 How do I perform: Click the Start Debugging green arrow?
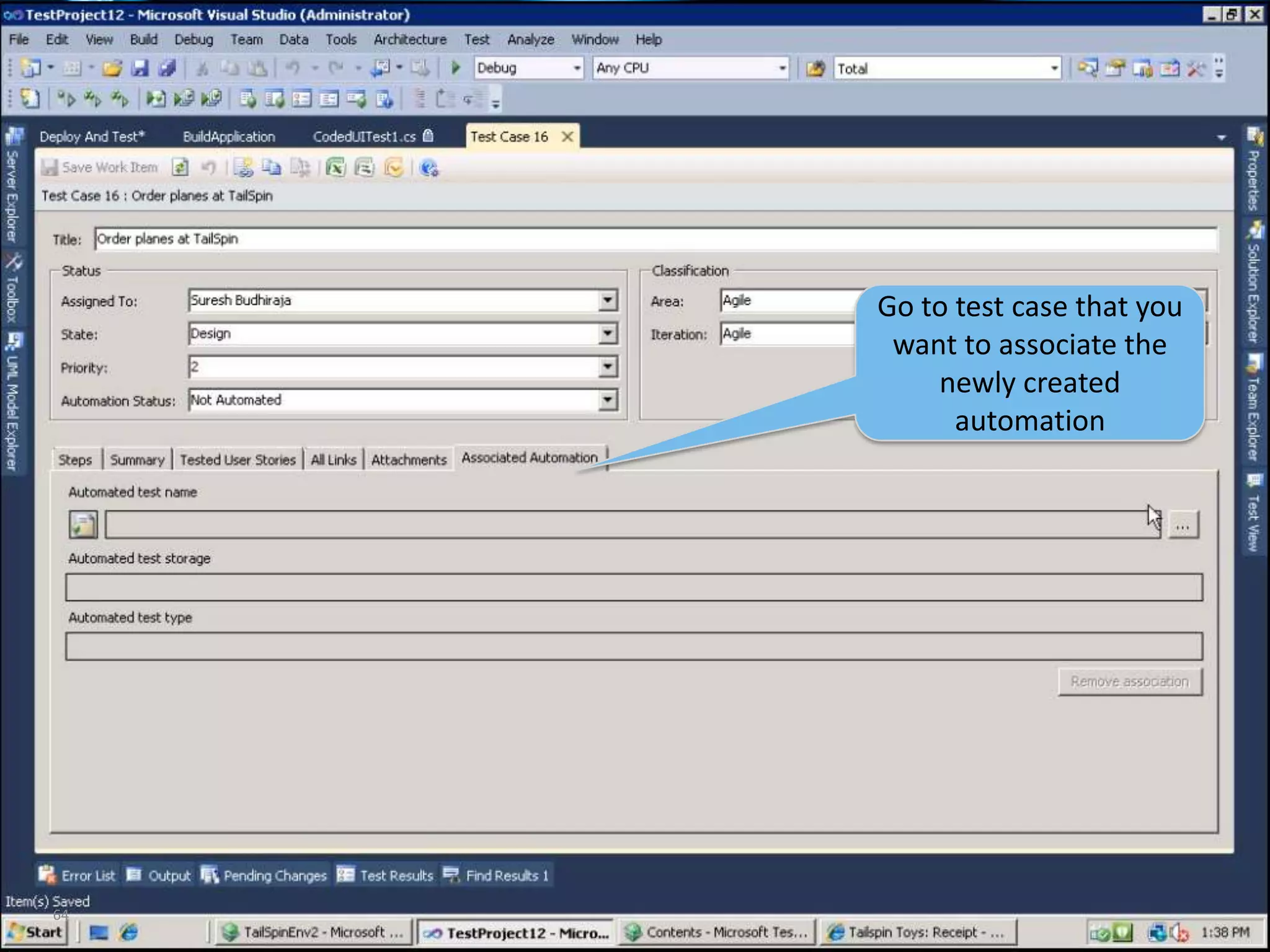[456, 68]
